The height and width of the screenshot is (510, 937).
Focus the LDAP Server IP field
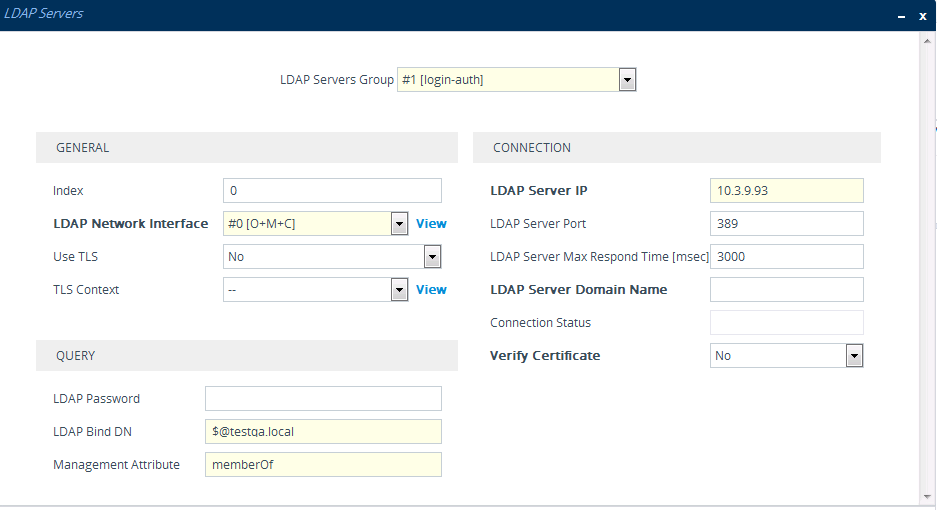pyautogui.click(x=786, y=191)
